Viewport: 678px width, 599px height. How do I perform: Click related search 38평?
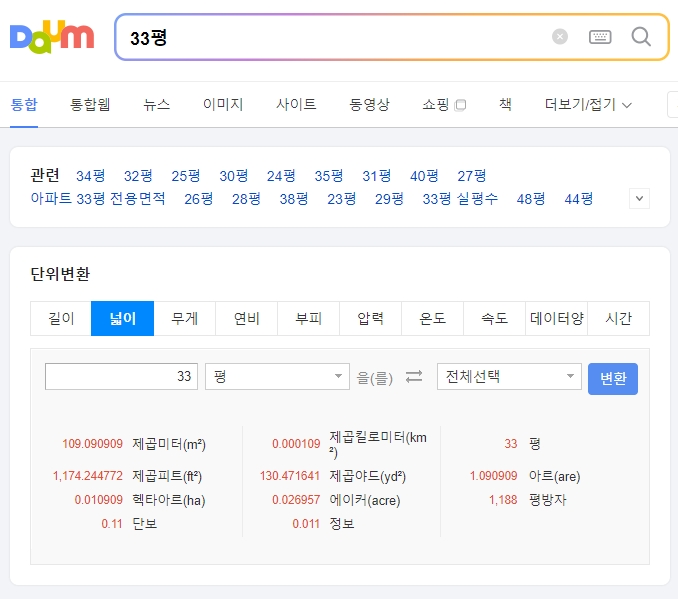click(x=294, y=199)
